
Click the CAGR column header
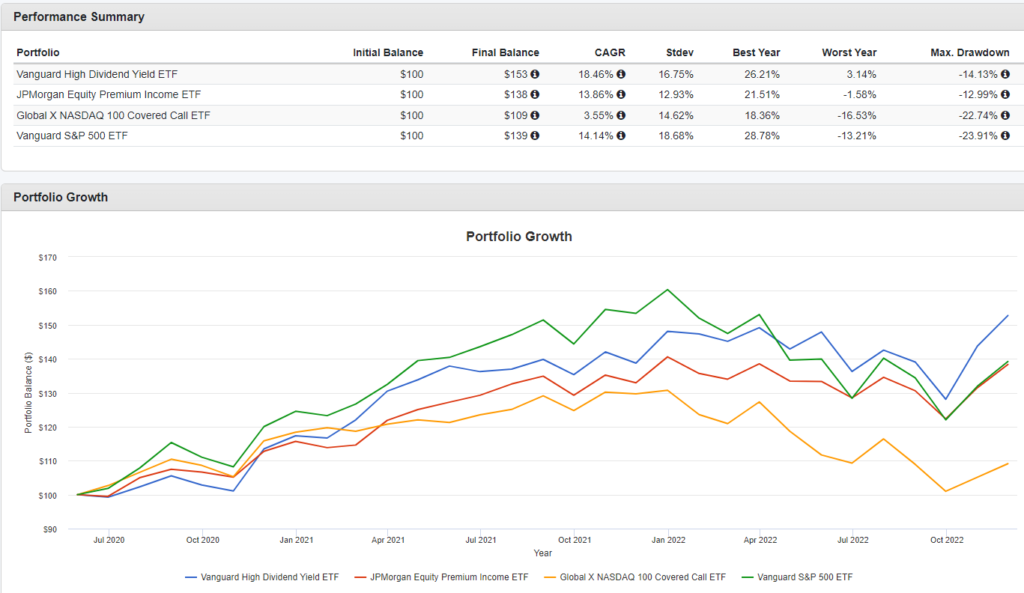[x=610, y=52]
